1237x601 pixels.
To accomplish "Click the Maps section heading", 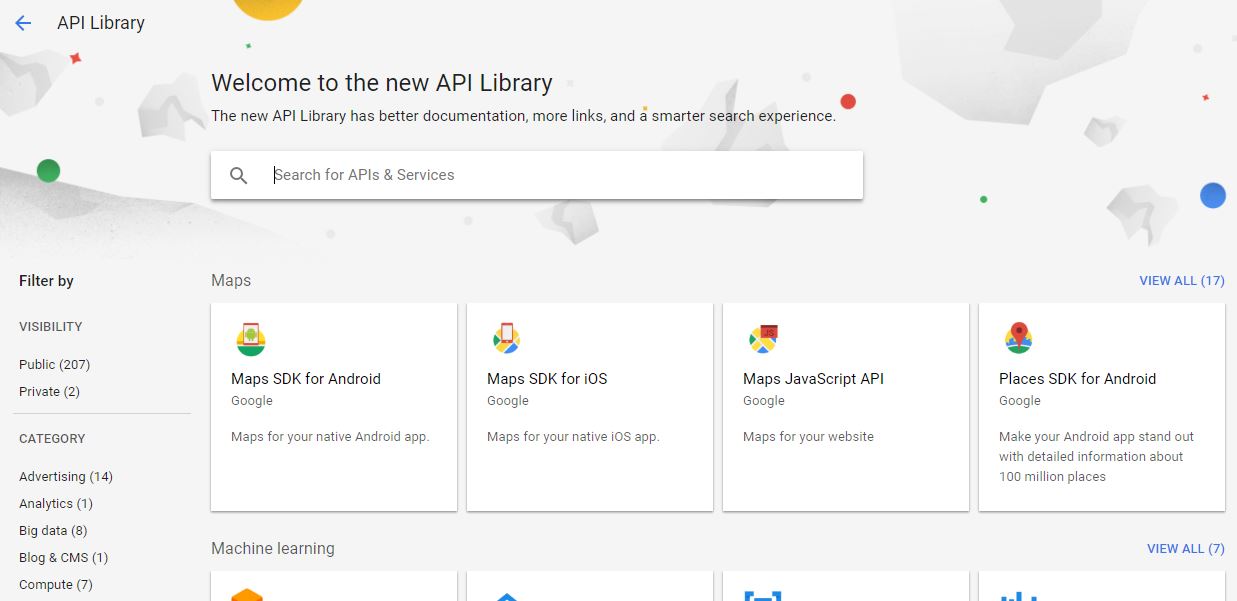I will click(231, 281).
